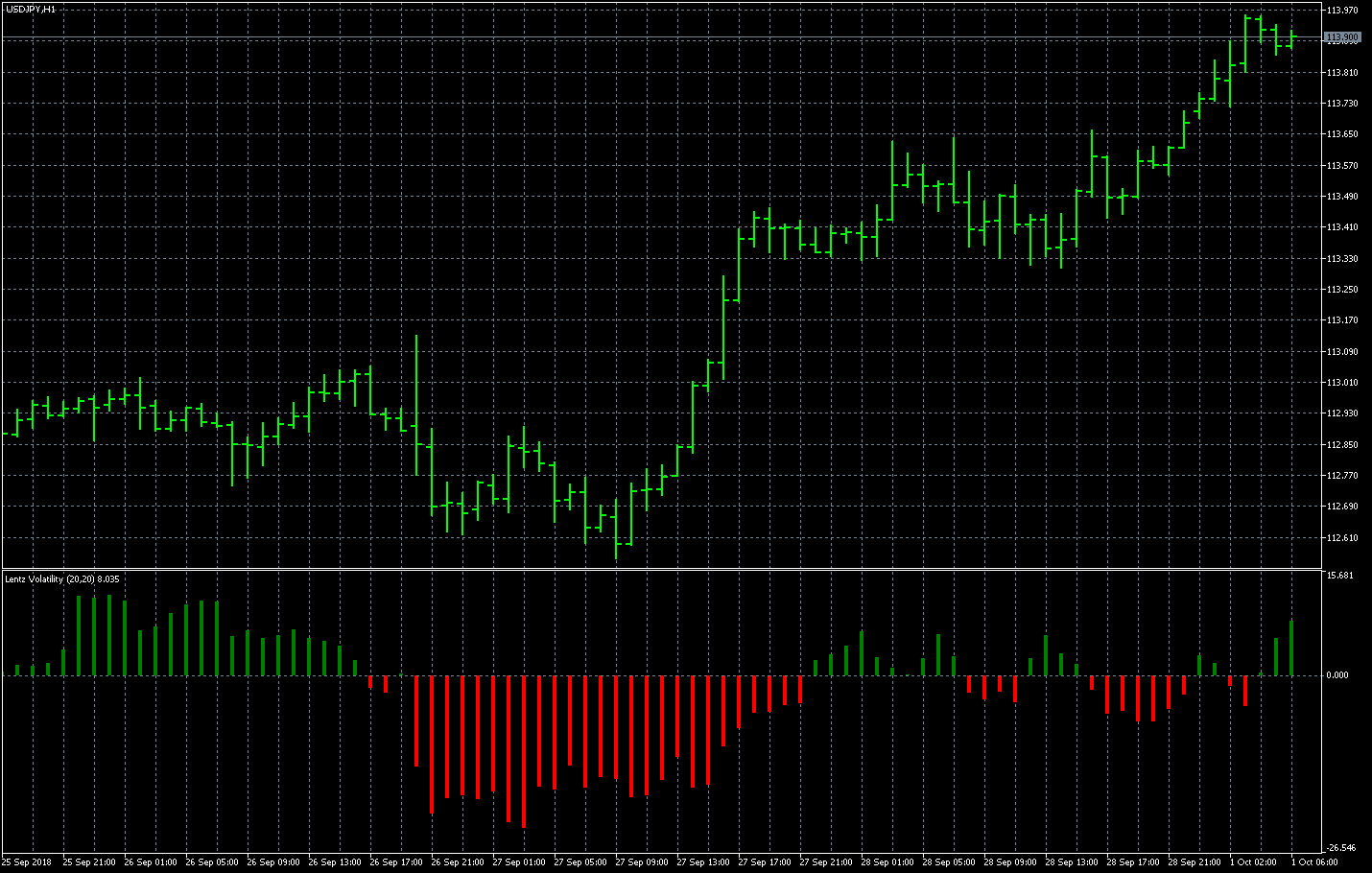This screenshot has height=873, width=1372.
Task: Click price level 113.250 on the axis
Action: point(1342,290)
